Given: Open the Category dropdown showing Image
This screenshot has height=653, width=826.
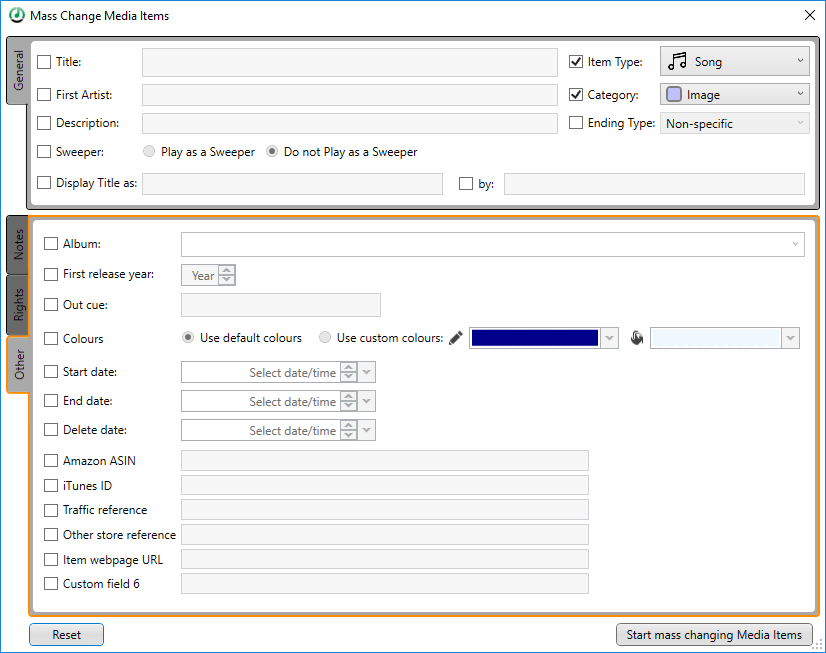Looking at the screenshot, I should point(800,92).
